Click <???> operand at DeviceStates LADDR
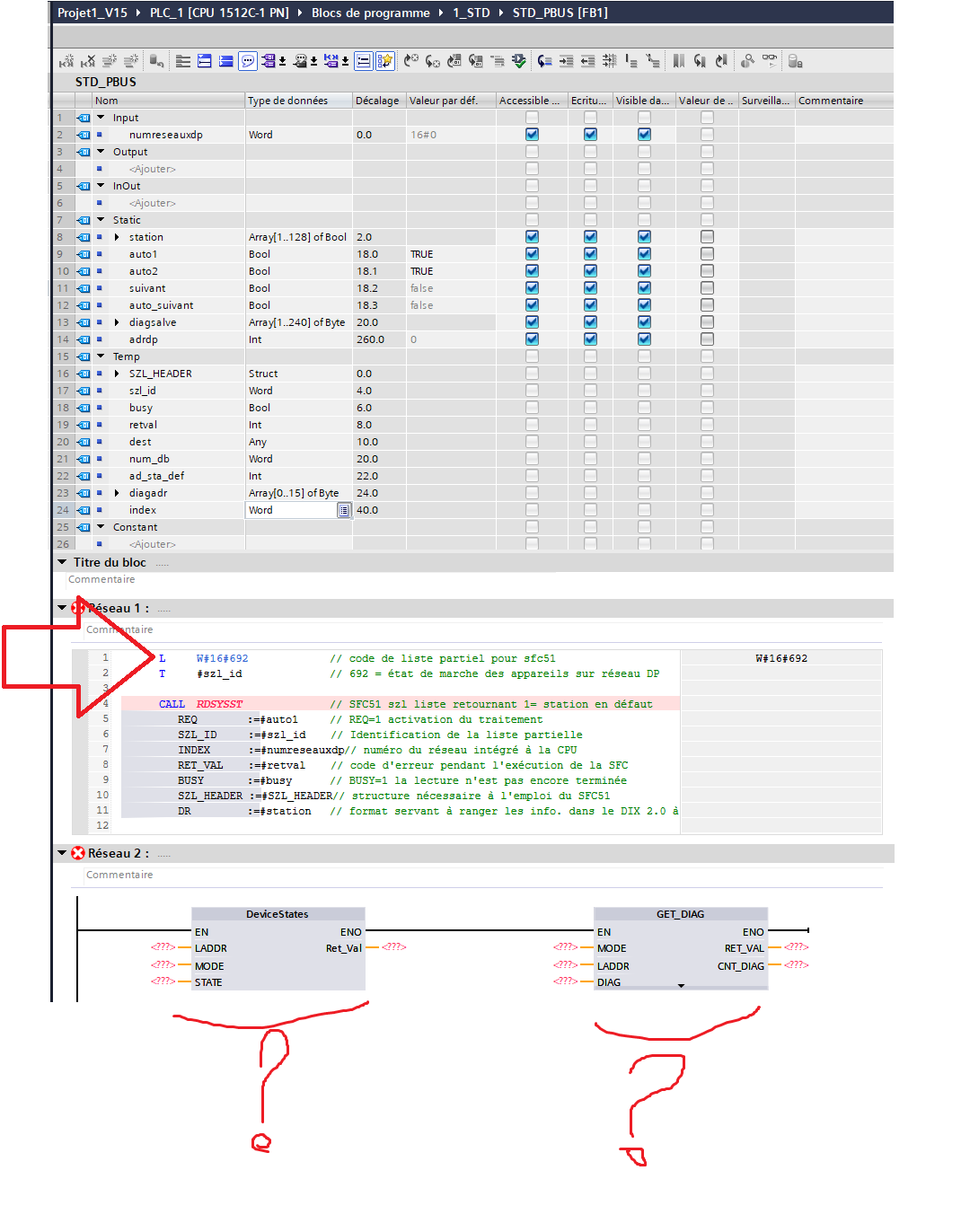This screenshot has height=1232, width=970. coord(163,947)
